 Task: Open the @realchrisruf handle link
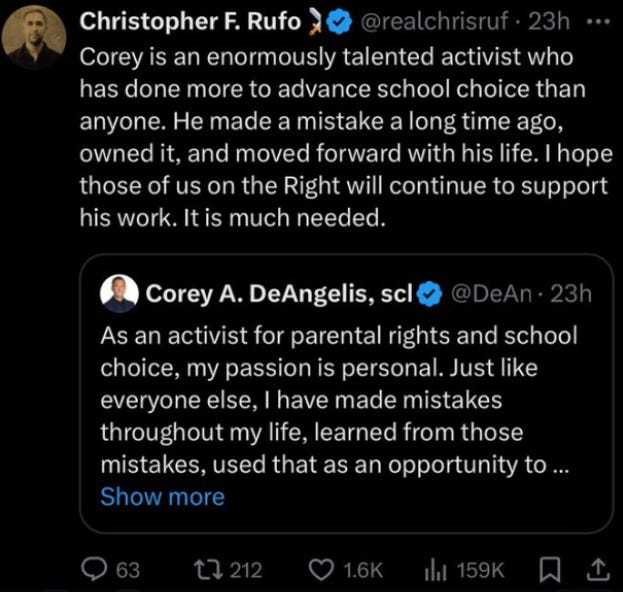pyautogui.click(x=434, y=21)
